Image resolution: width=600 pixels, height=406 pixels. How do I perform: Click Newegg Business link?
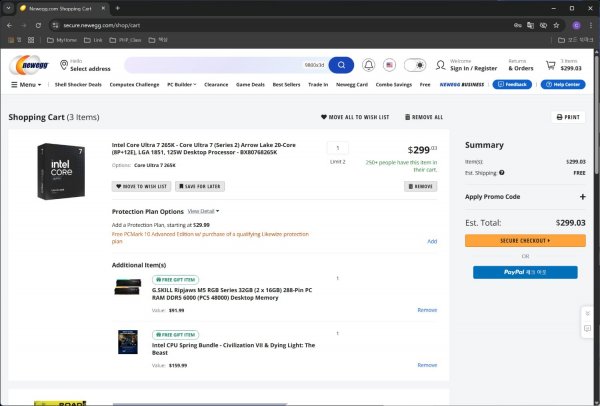pos(461,85)
